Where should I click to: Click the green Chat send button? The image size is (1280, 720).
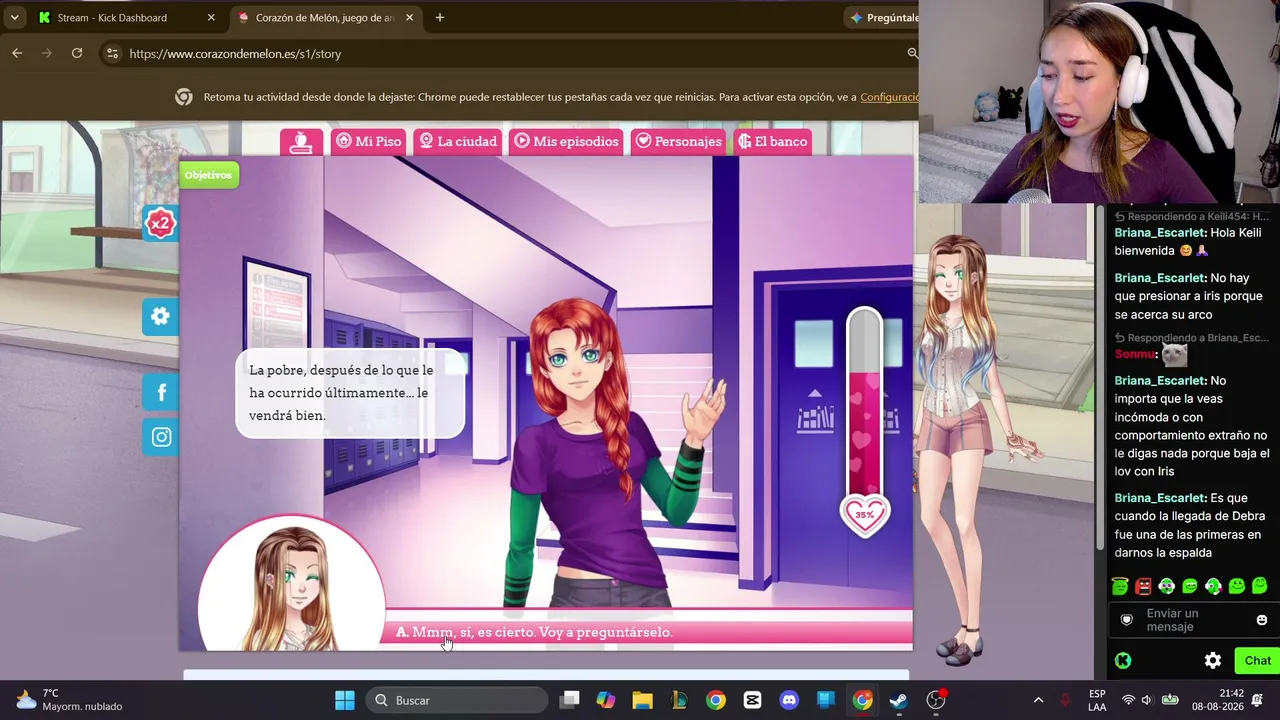pos(1257,660)
